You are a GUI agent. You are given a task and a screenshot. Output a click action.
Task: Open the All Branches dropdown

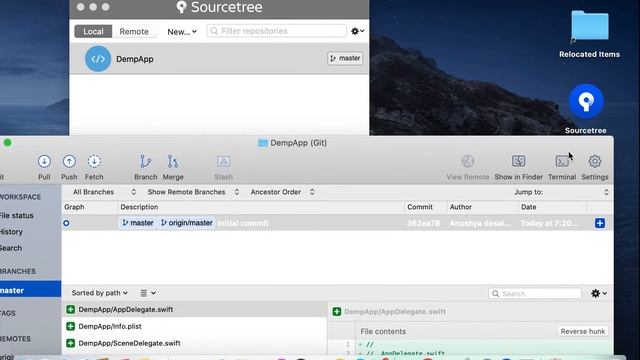point(104,192)
